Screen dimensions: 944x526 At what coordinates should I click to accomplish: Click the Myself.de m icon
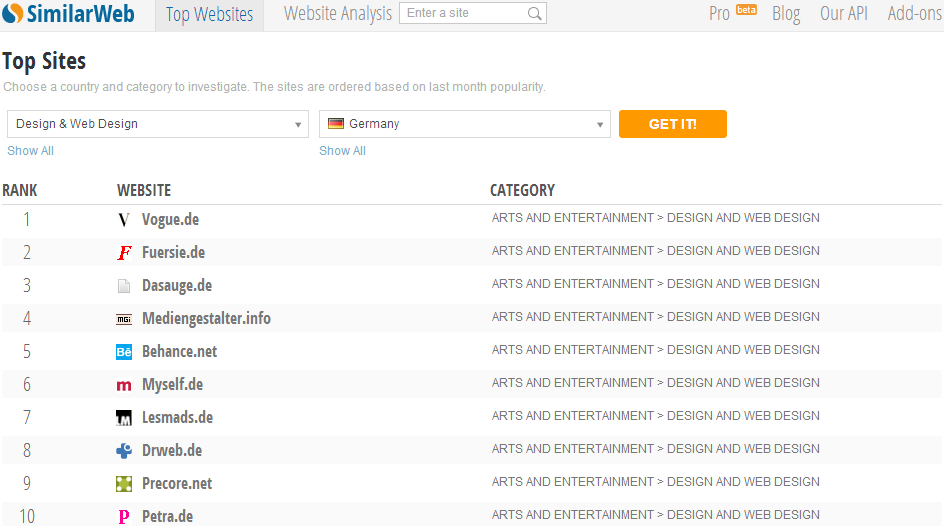(x=123, y=385)
